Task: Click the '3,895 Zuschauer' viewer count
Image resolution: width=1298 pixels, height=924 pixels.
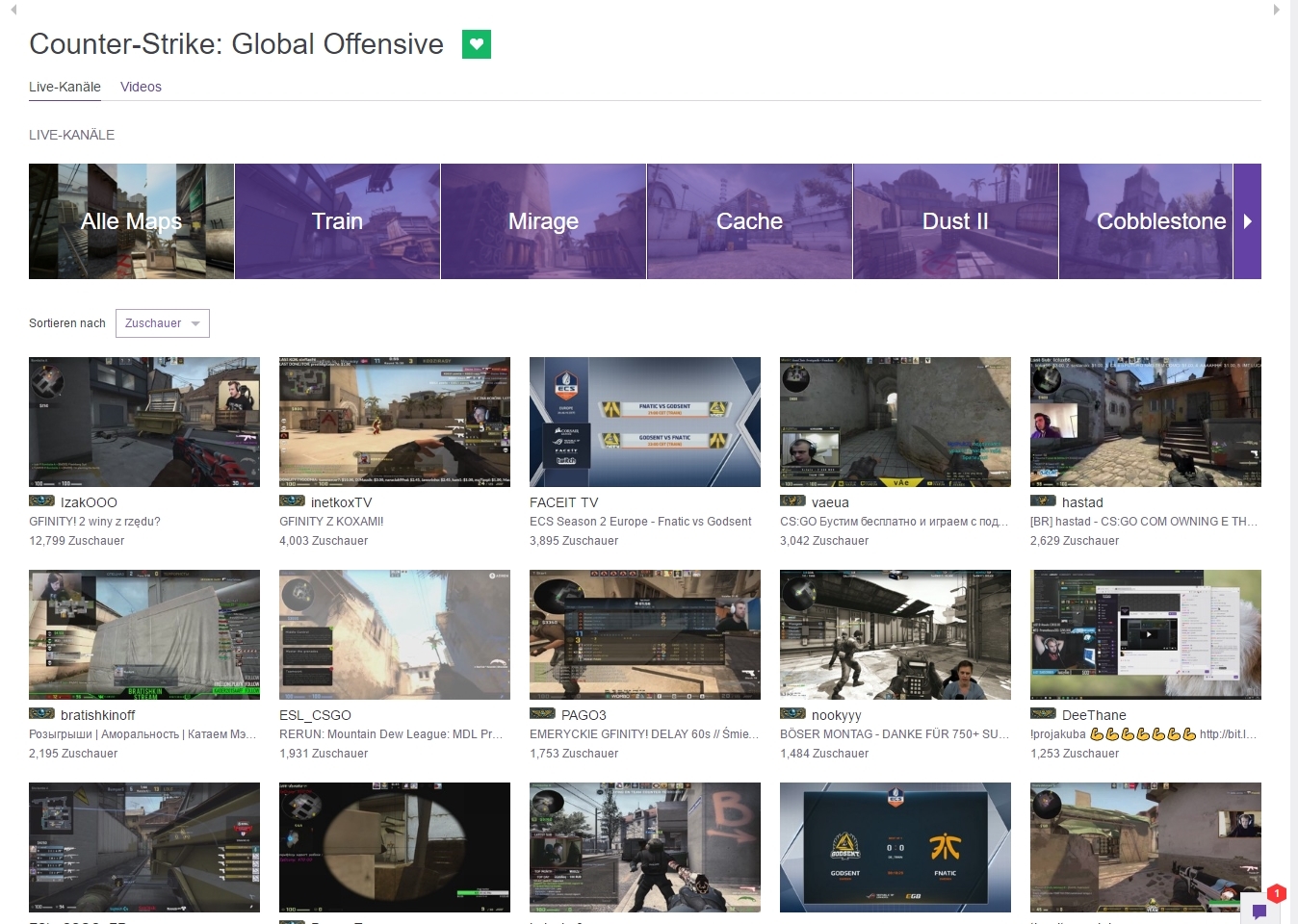Action: tap(574, 541)
